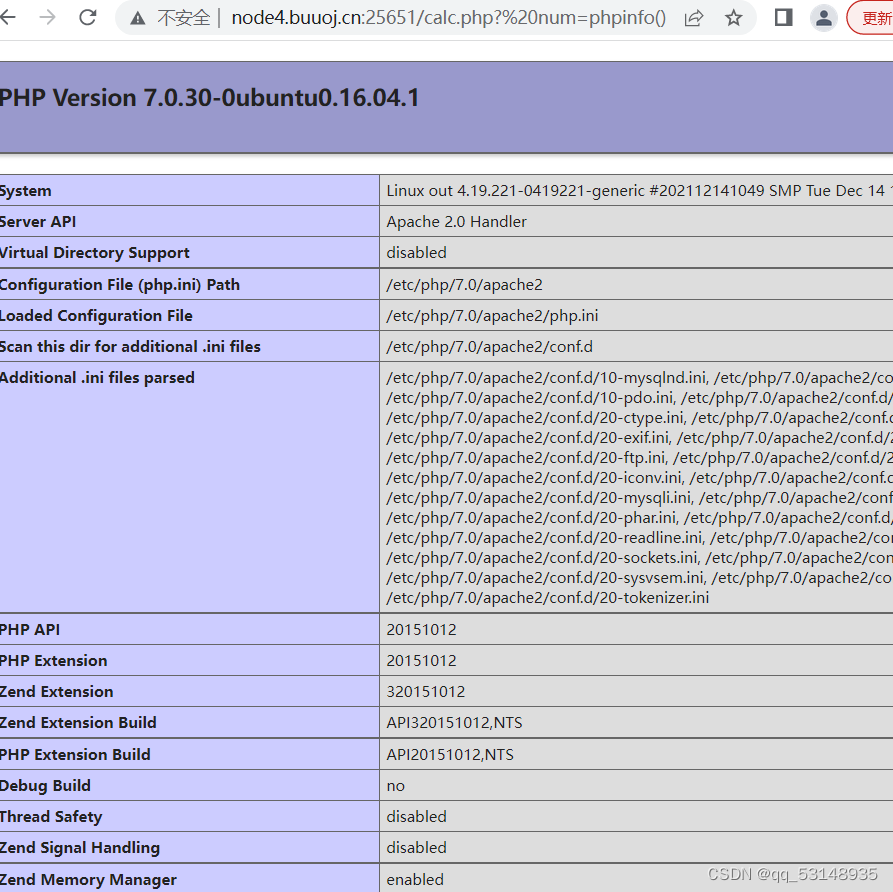Bookmark this page with star icon
Image resolution: width=893 pixels, height=892 pixels.
(x=734, y=18)
